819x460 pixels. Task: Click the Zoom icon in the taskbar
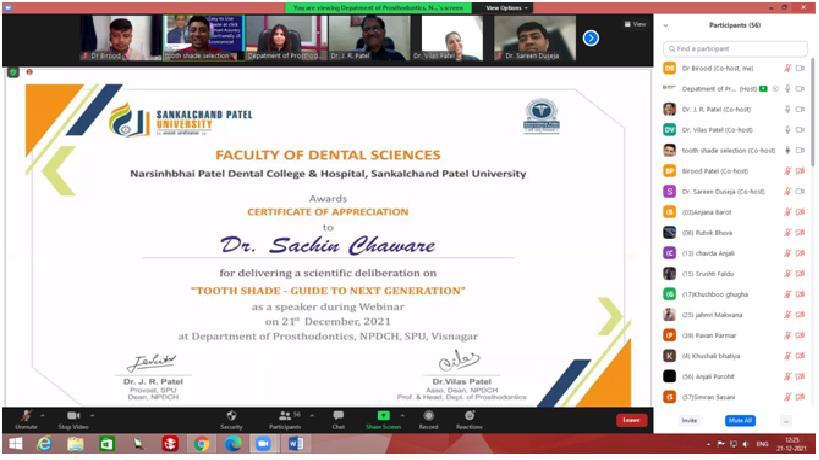263,444
